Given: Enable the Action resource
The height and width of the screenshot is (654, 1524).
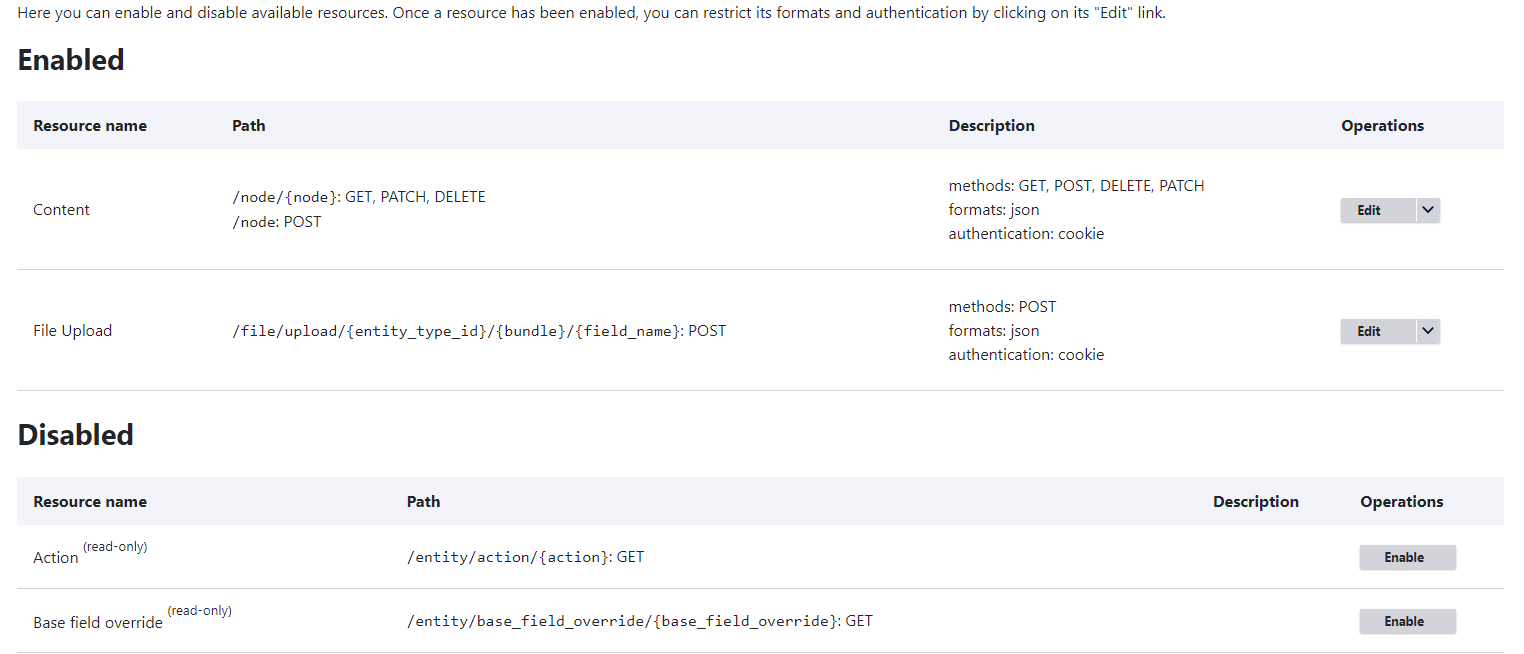Looking at the screenshot, I should [1407, 557].
